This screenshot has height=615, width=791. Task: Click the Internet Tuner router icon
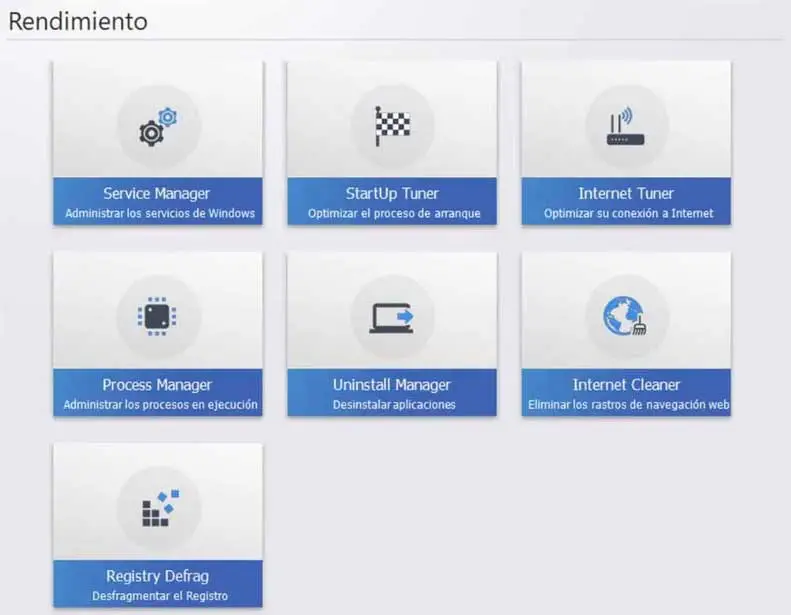point(626,126)
